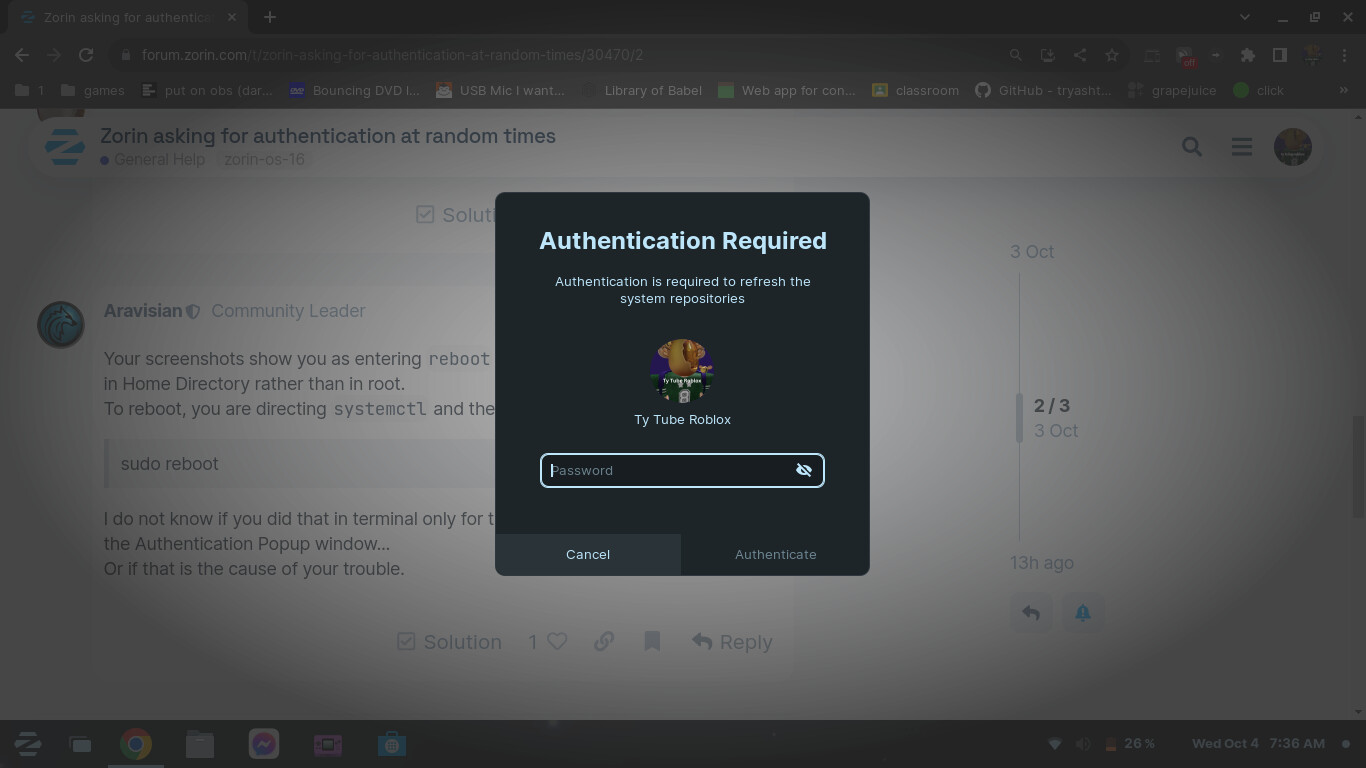Toggle the topic notification bell

click(1083, 613)
